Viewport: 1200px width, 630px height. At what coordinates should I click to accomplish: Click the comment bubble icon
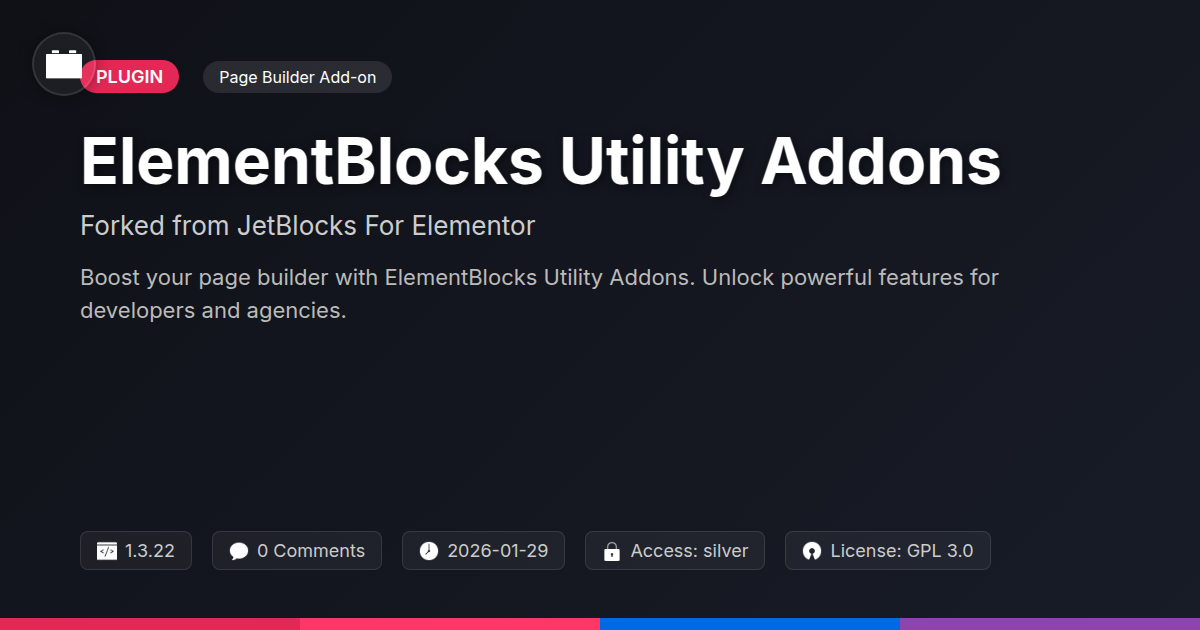coord(238,551)
